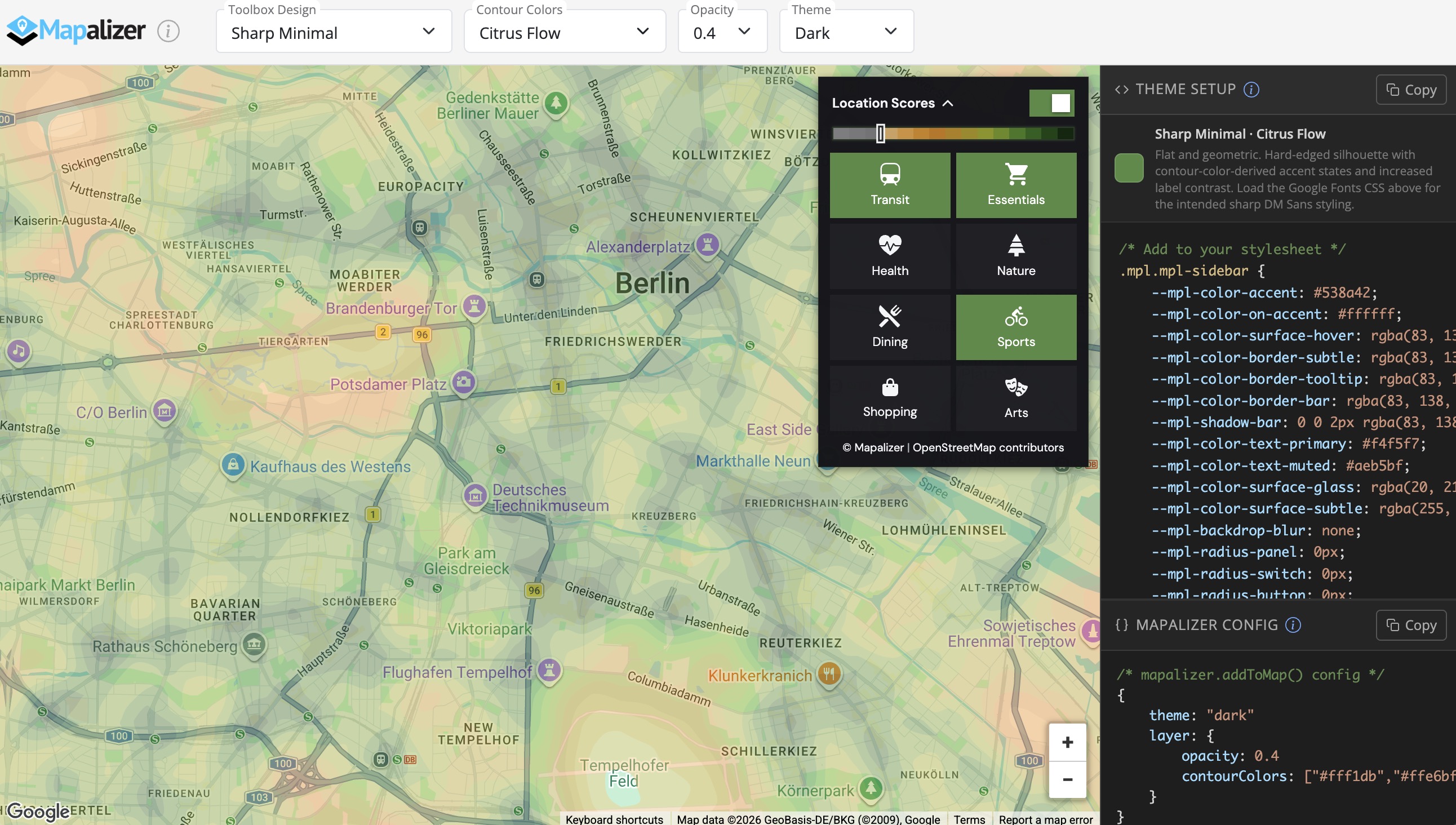Adjust the score range slider handle
The image size is (1456, 825).
click(x=880, y=134)
